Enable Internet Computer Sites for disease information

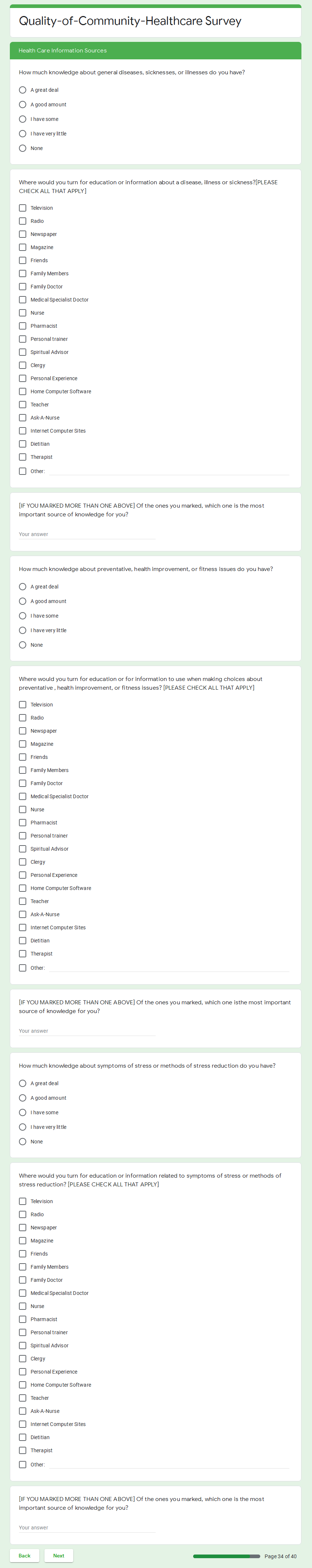pos(23,431)
